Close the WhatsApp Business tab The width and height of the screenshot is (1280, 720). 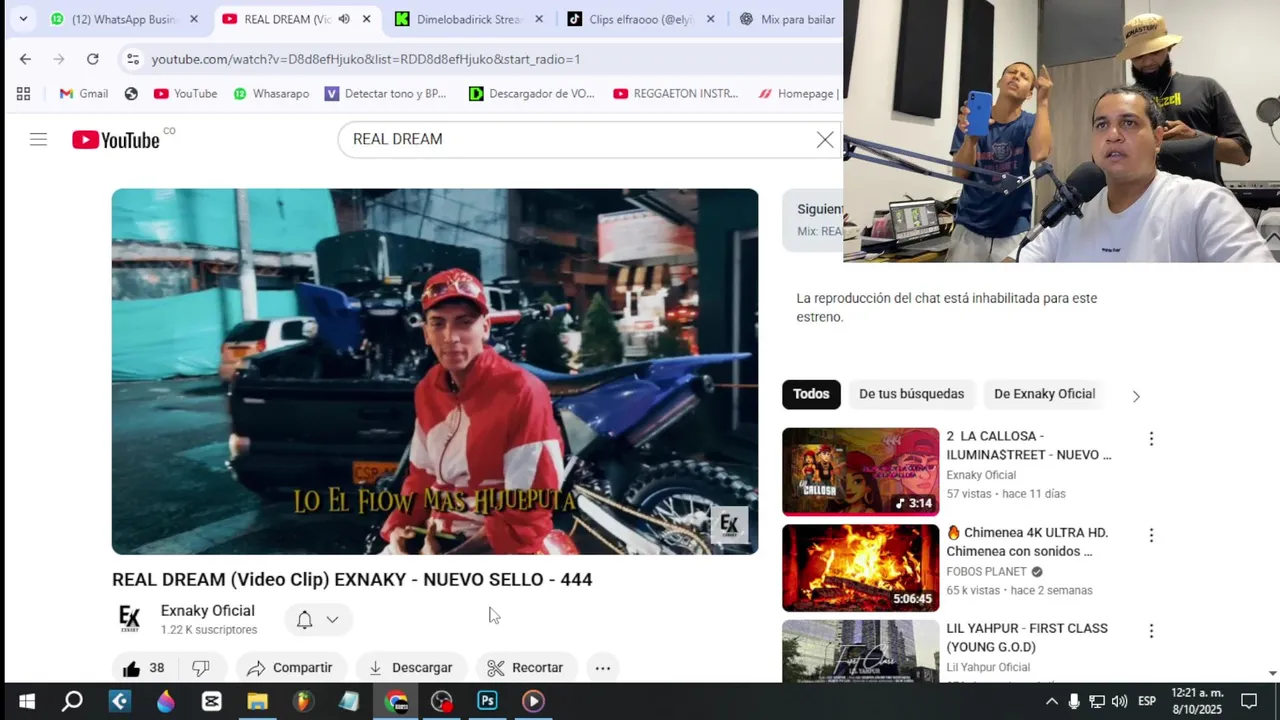(194, 19)
